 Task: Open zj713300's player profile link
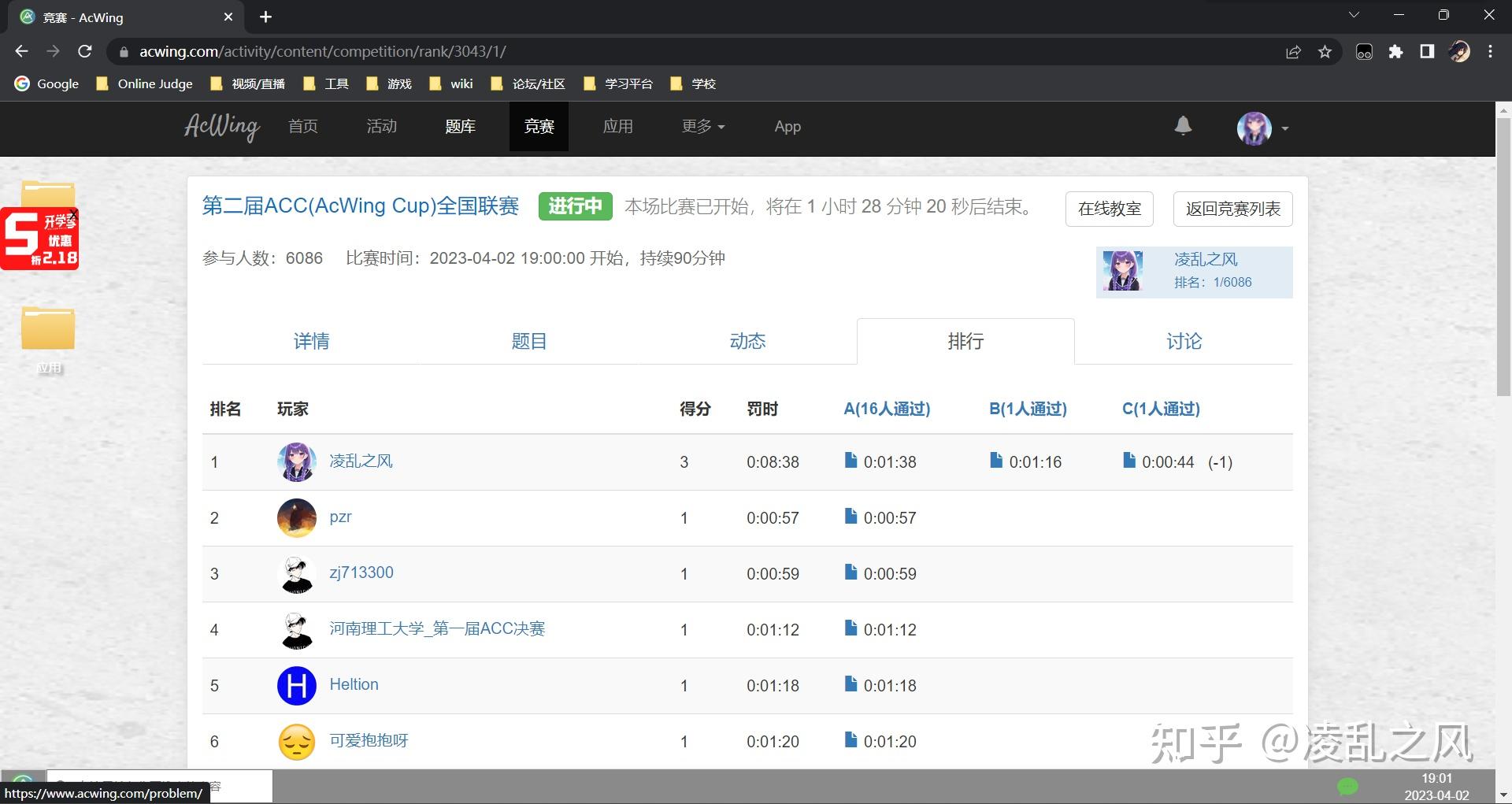click(361, 573)
